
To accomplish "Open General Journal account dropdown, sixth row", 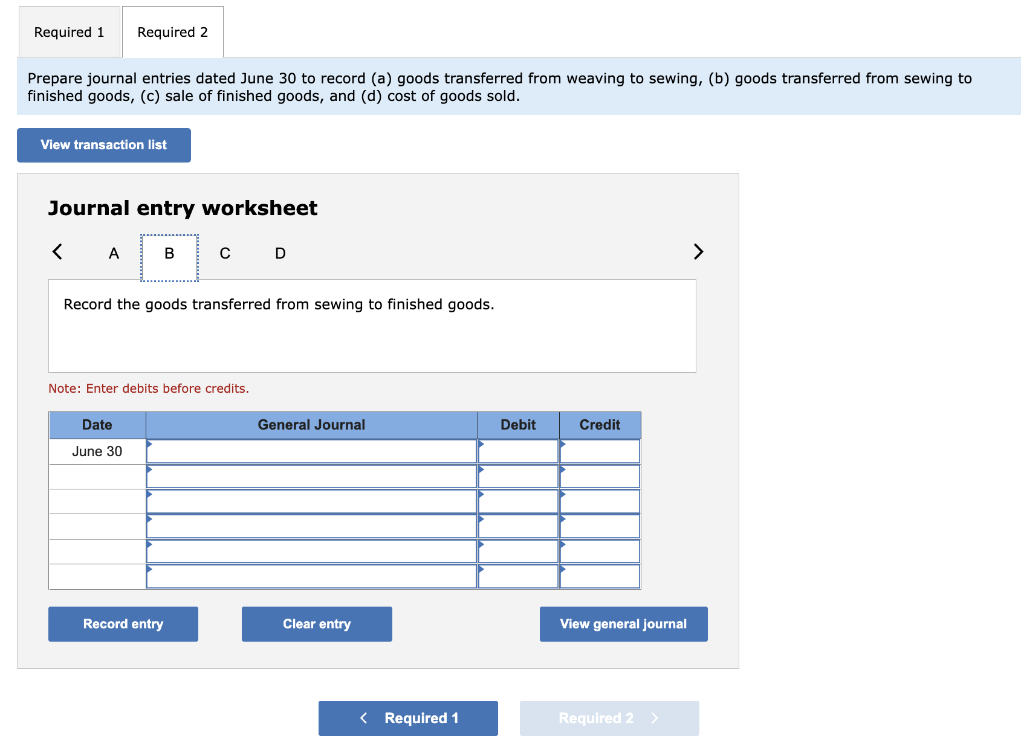I will tap(312, 576).
